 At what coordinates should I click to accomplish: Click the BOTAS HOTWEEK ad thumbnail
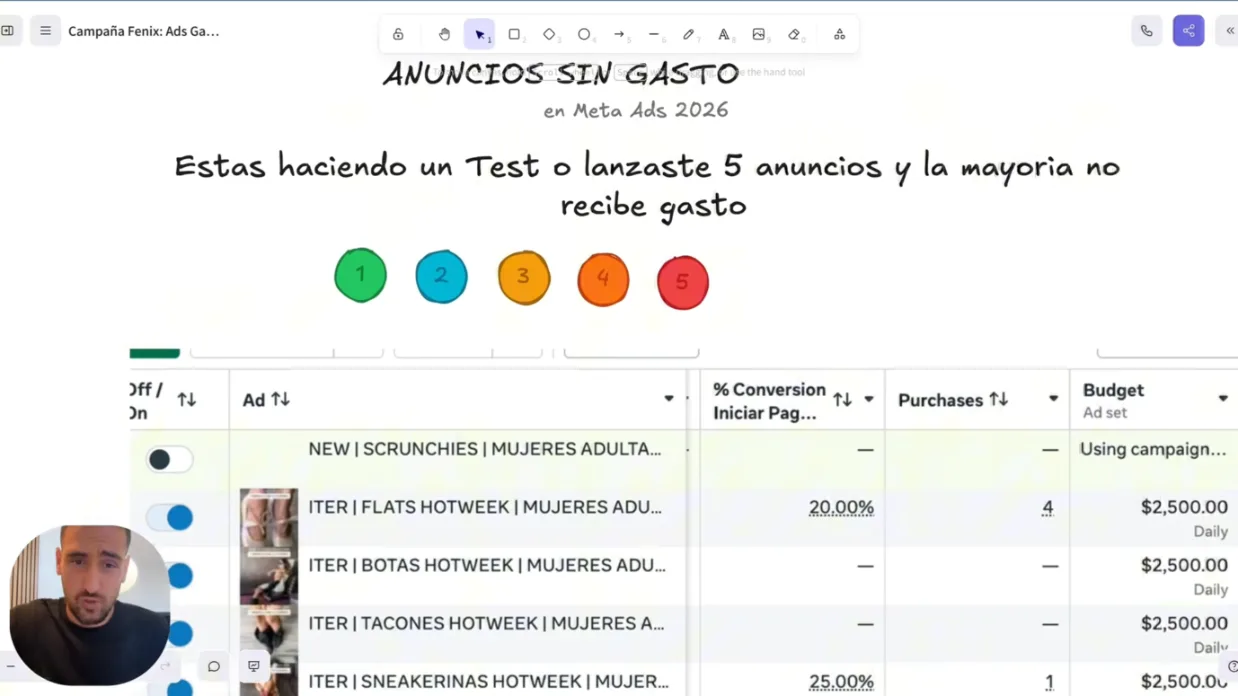pyautogui.click(x=268, y=575)
